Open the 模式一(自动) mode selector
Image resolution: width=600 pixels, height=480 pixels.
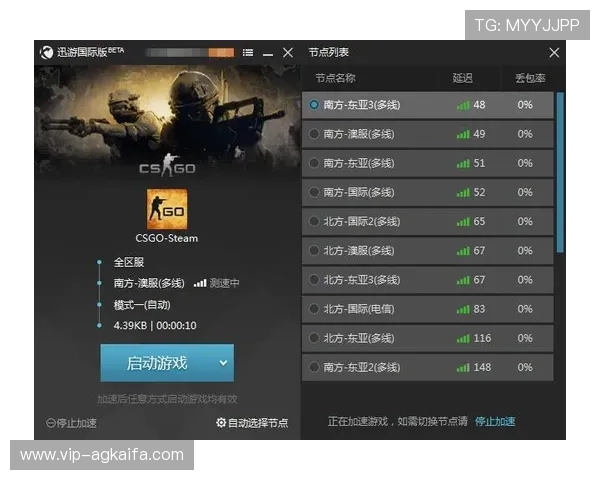[142, 305]
